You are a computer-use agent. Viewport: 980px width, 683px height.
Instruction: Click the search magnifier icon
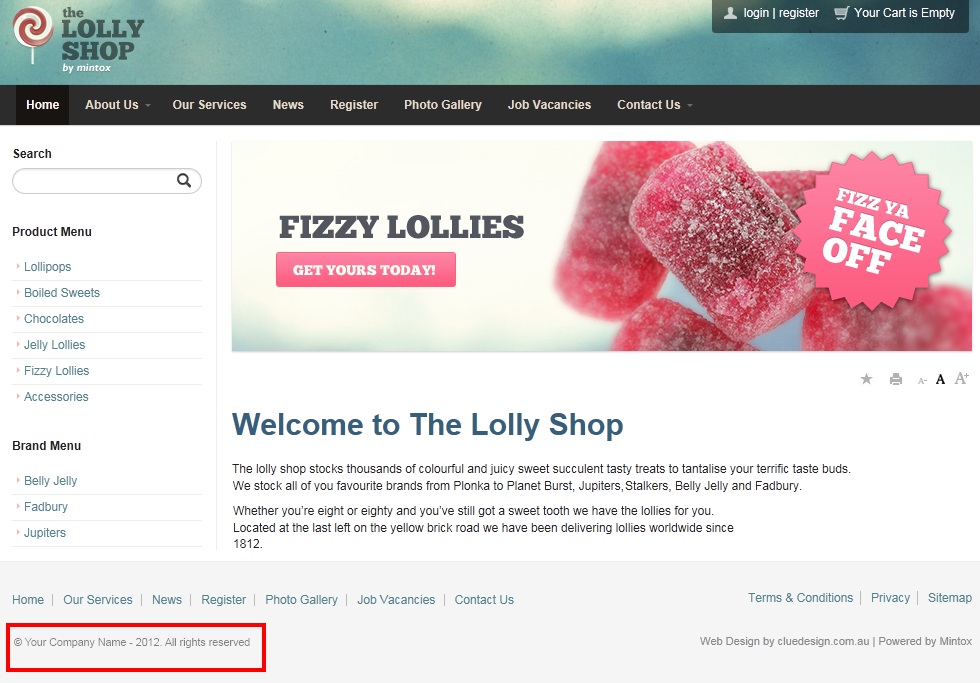(184, 181)
